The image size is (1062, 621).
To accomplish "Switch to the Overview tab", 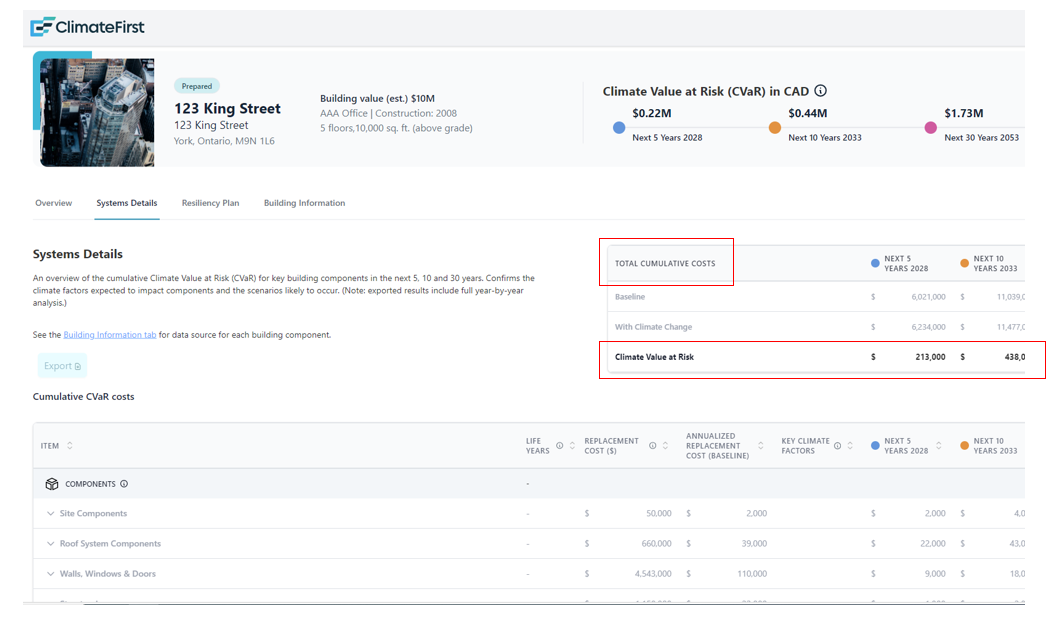I will click(x=53, y=203).
